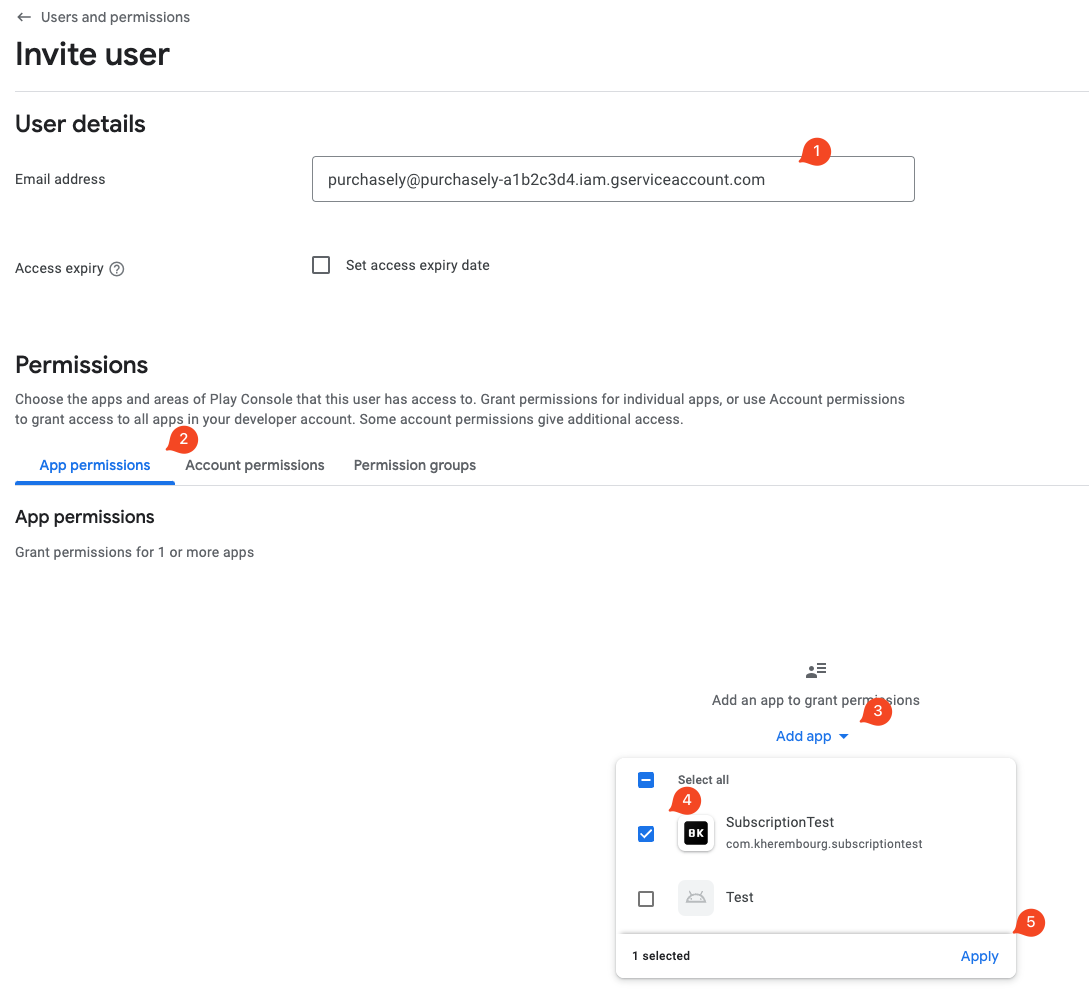The image size is (1089, 1007).
Task: Focus the Email address input field
Action: click(613, 179)
